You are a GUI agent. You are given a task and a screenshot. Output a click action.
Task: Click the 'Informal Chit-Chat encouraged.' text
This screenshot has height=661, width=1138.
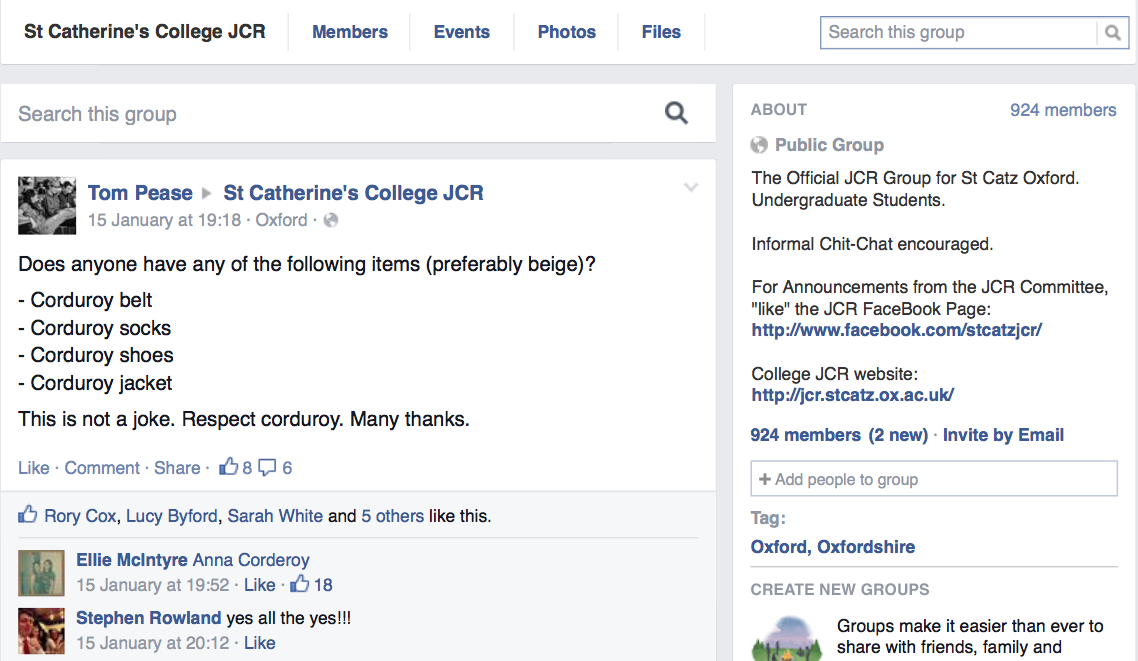click(872, 244)
